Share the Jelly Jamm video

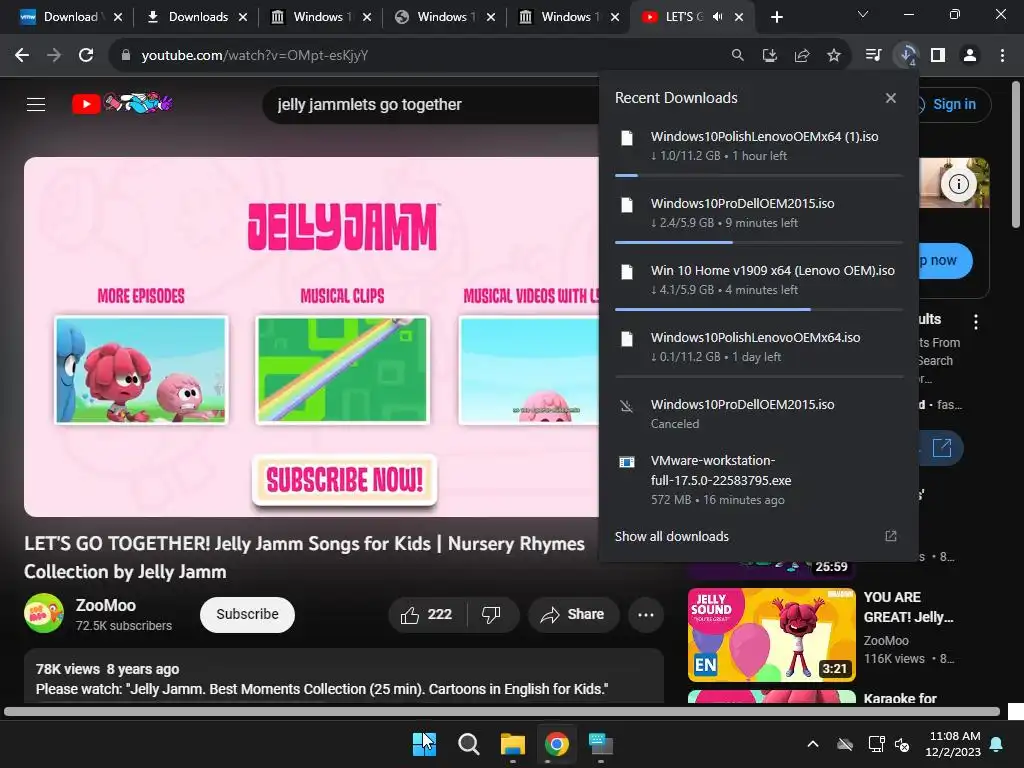[x=573, y=615]
